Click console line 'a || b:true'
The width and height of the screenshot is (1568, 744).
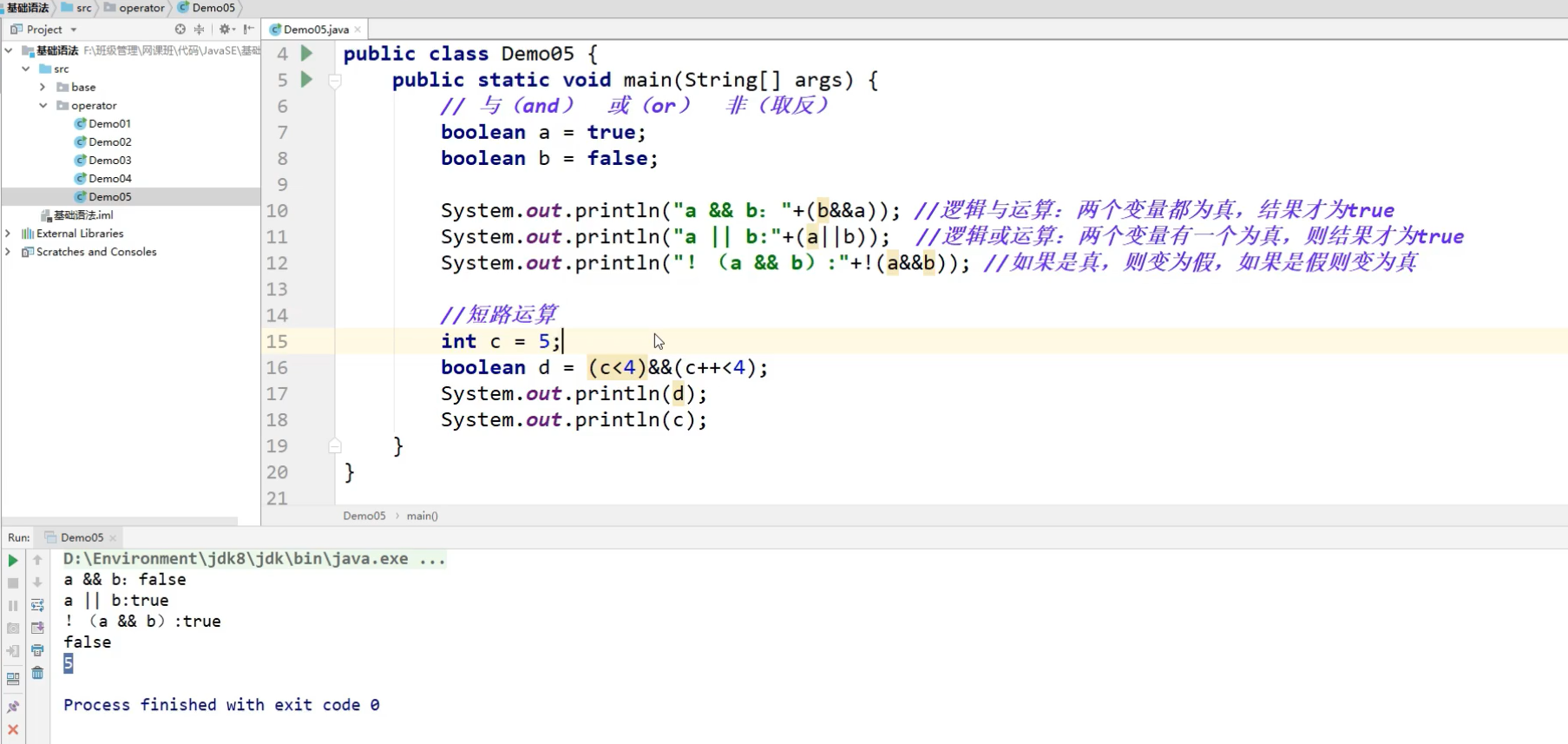tap(116, 600)
